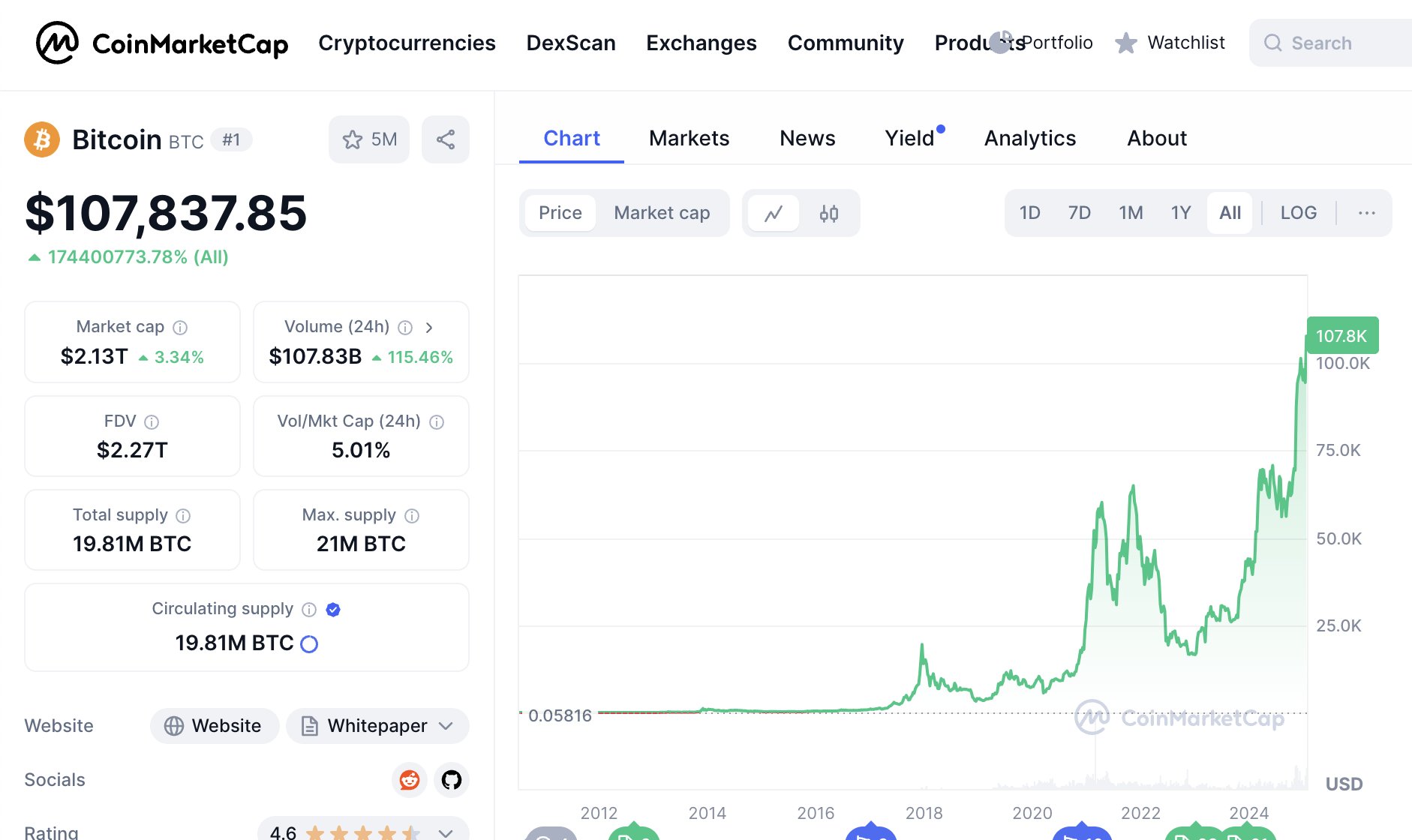Open the Bitcoin Website link
This screenshot has height=840, width=1412.
(x=215, y=726)
